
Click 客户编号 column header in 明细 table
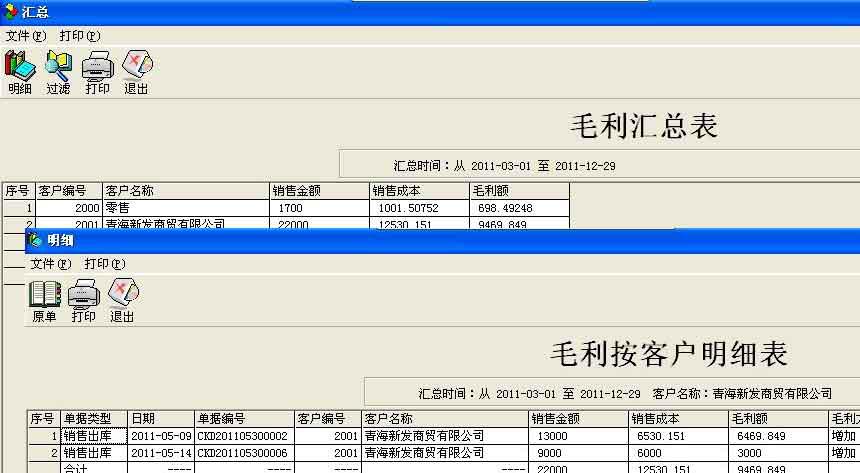coord(327,419)
